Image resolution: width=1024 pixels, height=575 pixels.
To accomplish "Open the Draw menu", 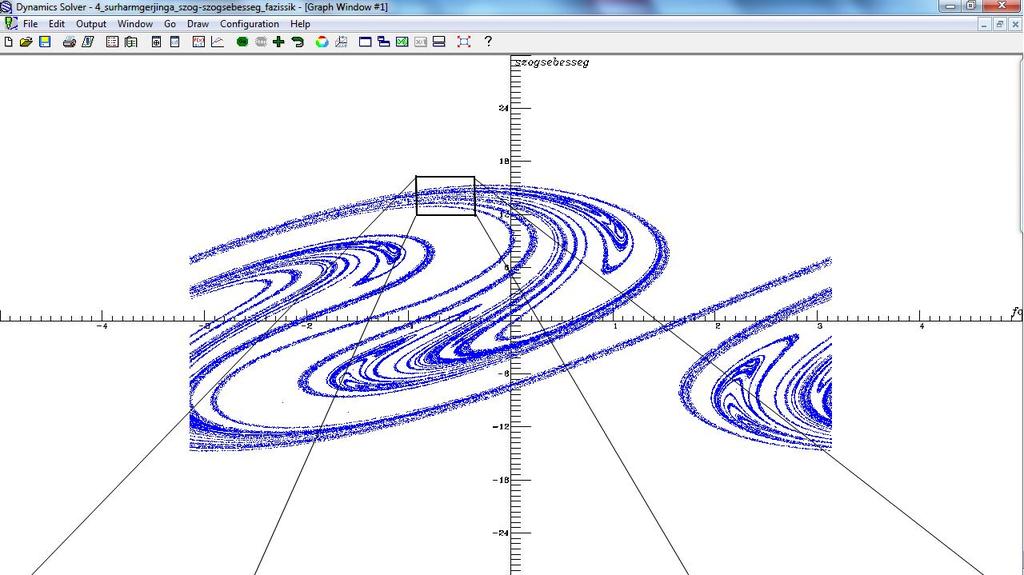I will click(198, 24).
